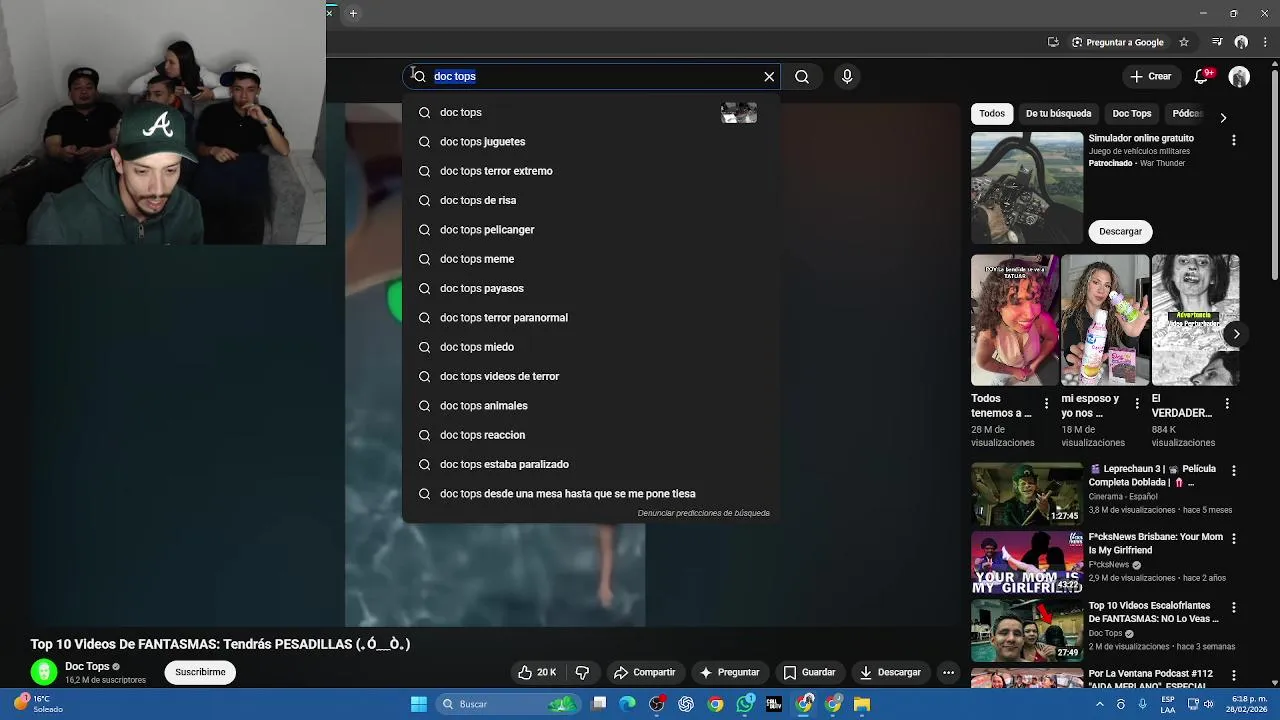Open options for Simulador online gratuito ad
The image size is (1280, 720).
tap(1233, 140)
